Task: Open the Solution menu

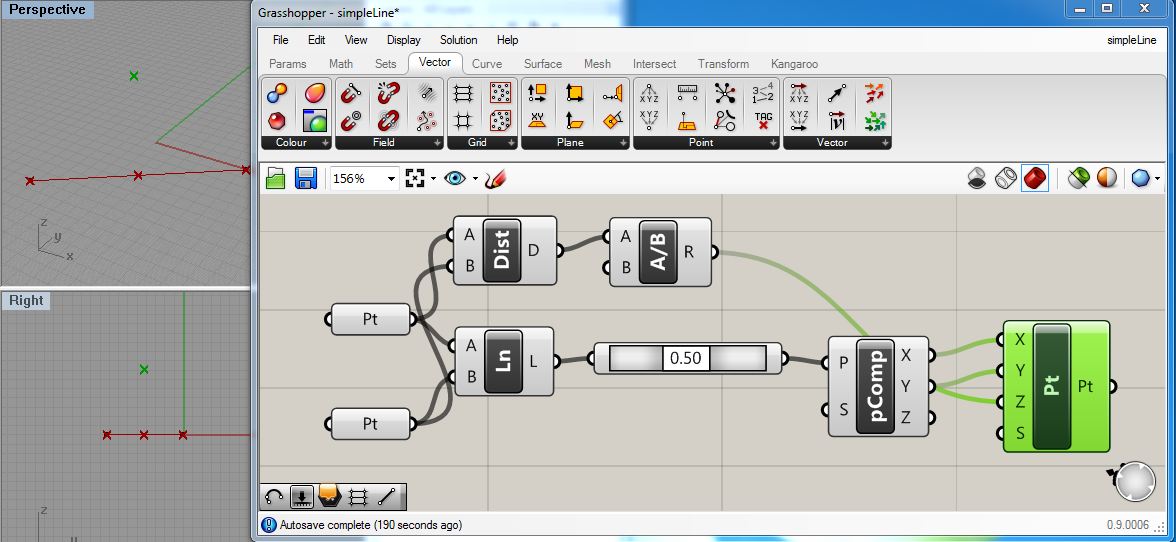Action: click(458, 40)
